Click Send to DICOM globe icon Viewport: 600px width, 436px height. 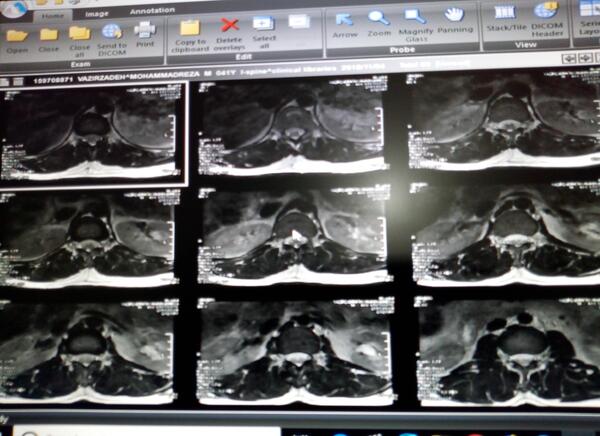coord(112,32)
